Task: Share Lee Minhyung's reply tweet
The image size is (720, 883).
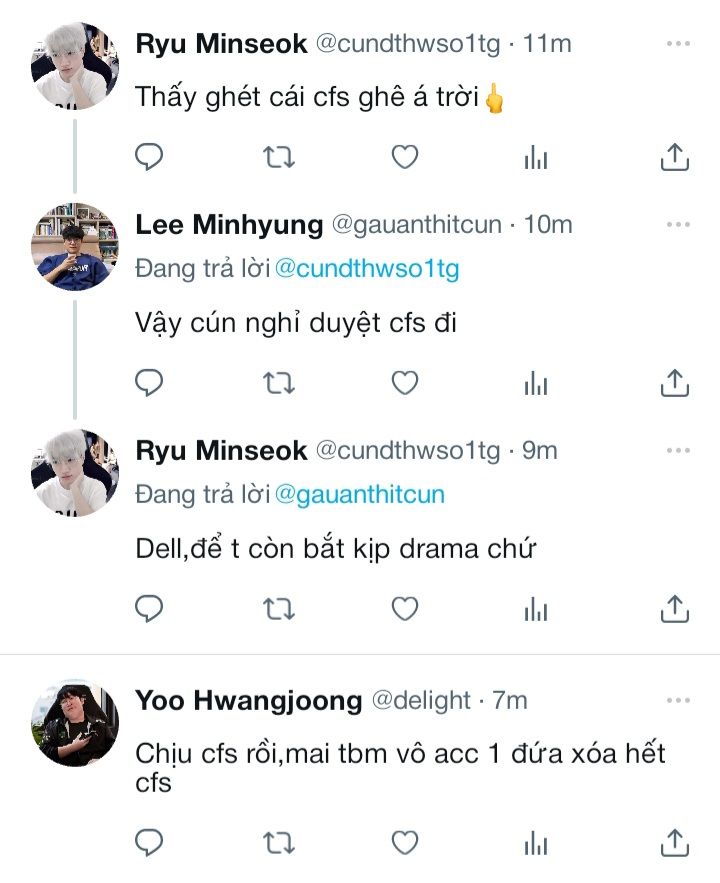Action: (x=675, y=382)
